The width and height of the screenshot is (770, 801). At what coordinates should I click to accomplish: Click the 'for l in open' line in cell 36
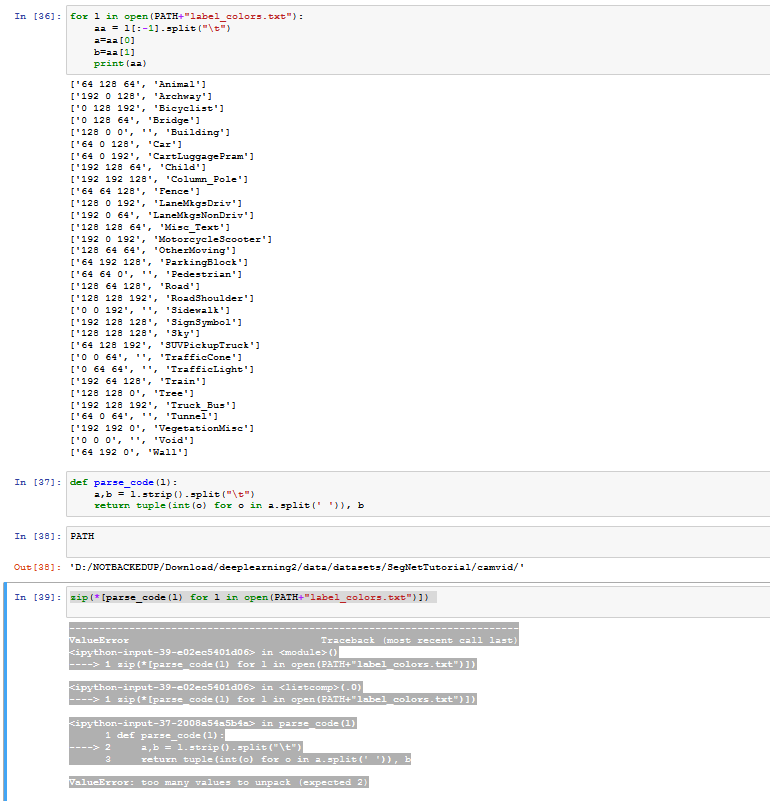pos(188,17)
